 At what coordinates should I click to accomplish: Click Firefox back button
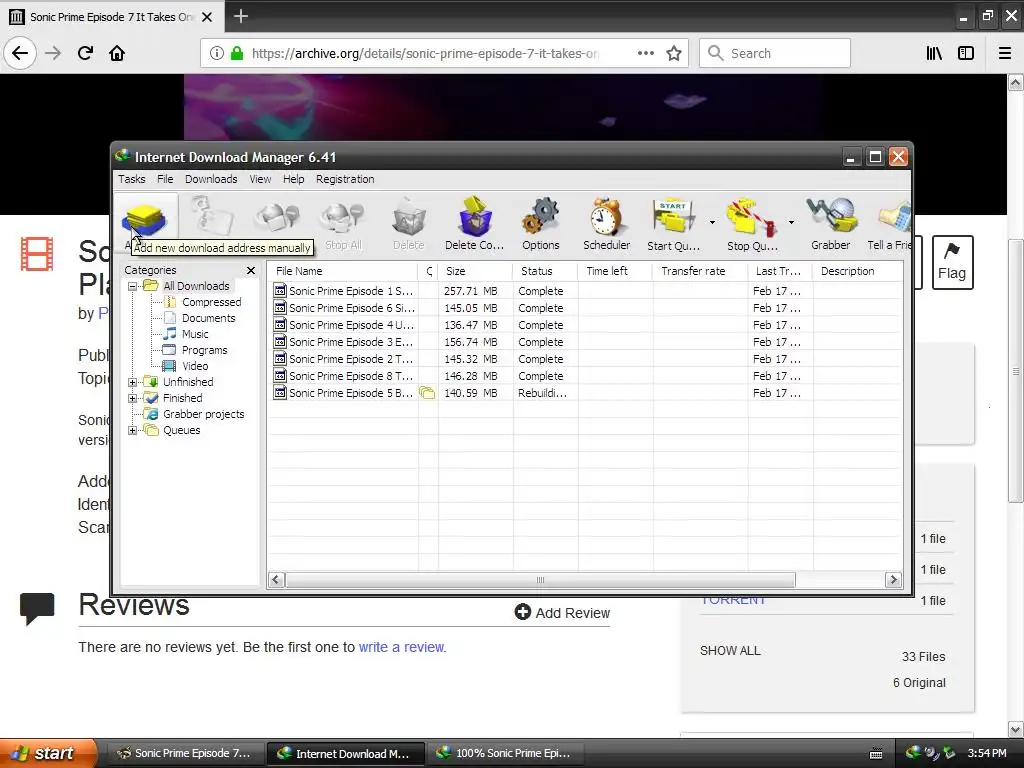point(20,53)
